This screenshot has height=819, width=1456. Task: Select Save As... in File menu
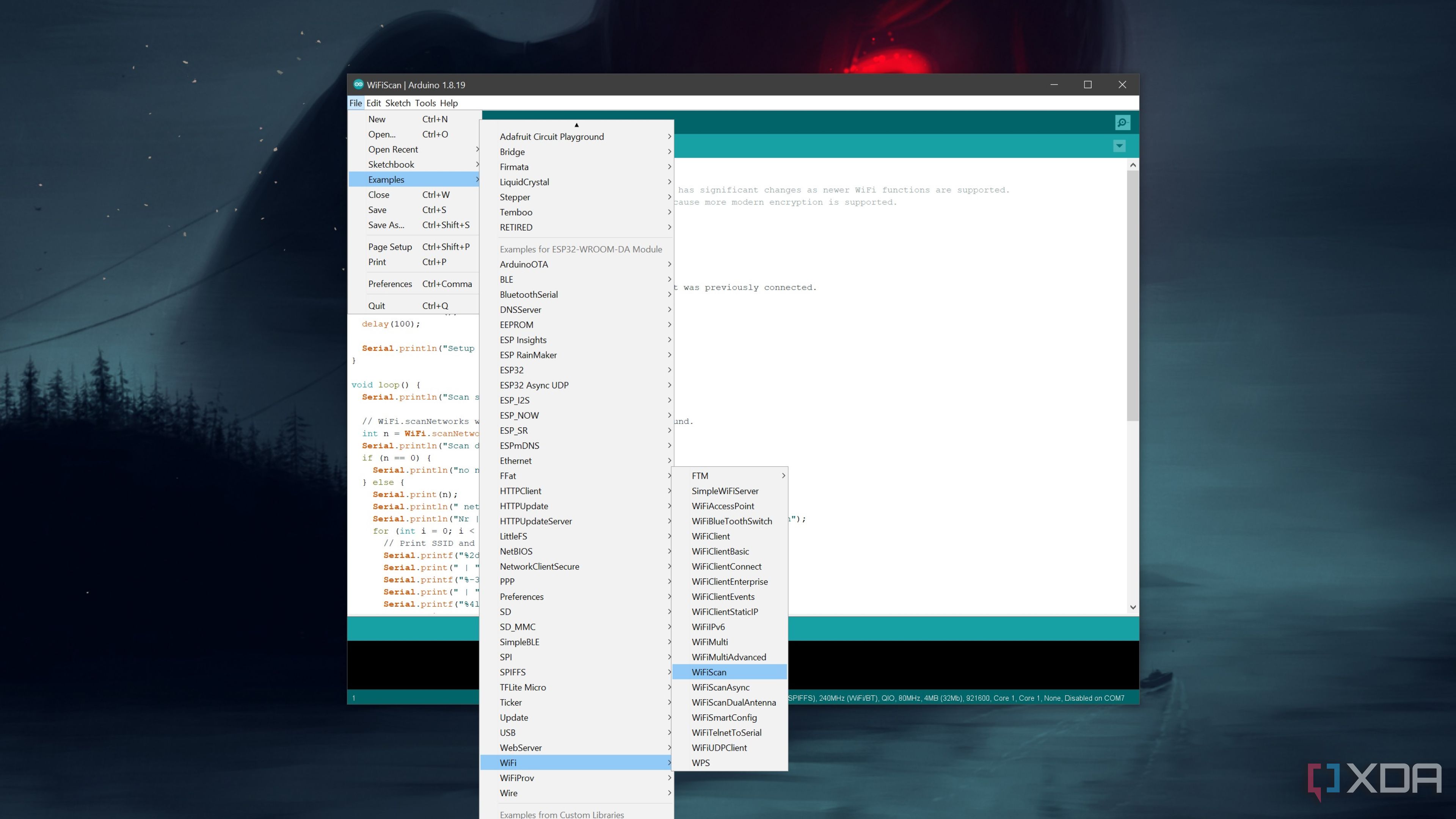(414, 225)
